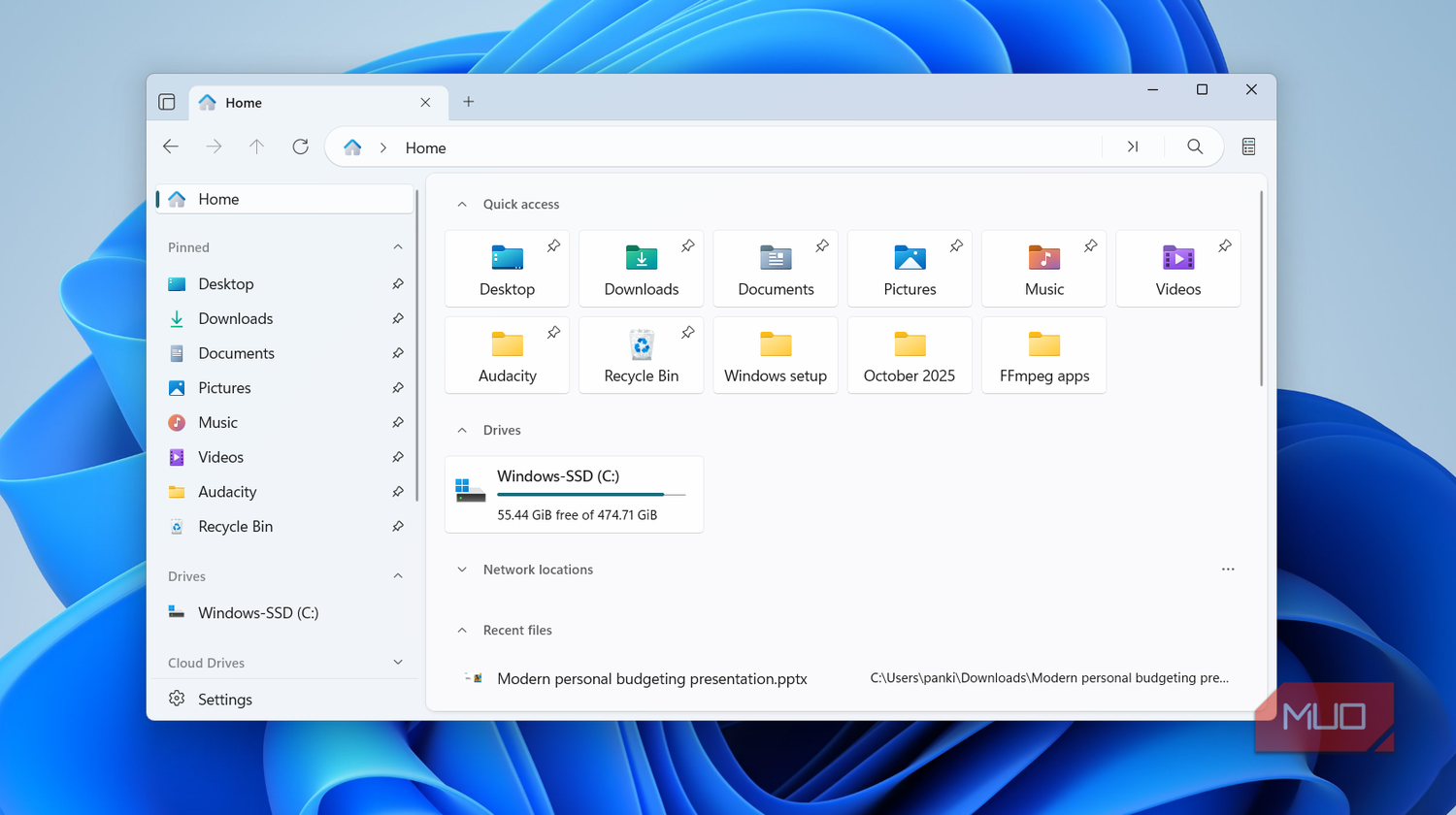
Task: Open the October 2025 folder card
Action: coord(910,355)
